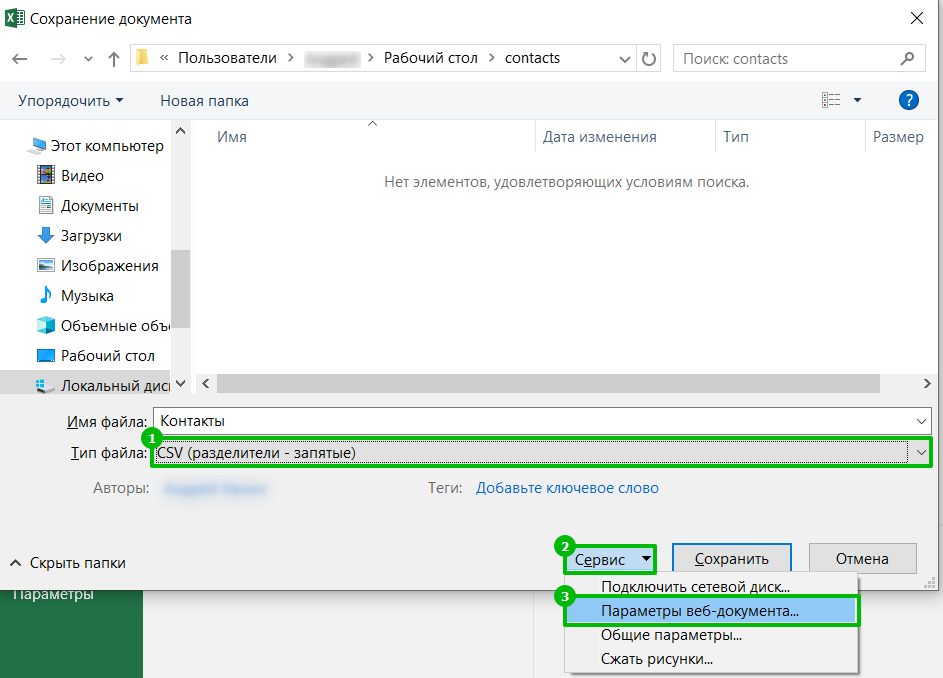Choose Параметры веб-документа menu item
This screenshot has height=678, width=943.
(x=699, y=611)
